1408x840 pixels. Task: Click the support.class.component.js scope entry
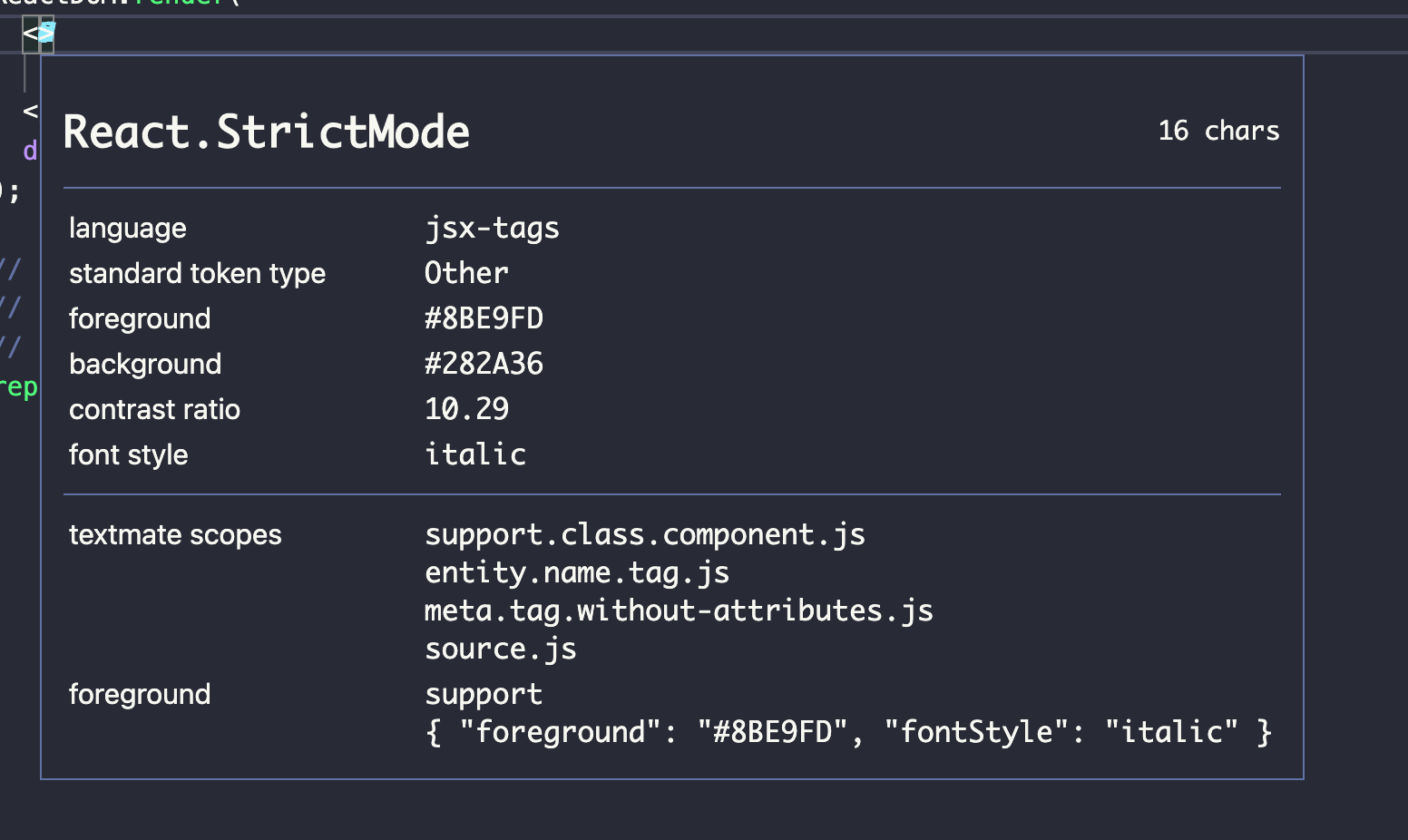(x=645, y=534)
